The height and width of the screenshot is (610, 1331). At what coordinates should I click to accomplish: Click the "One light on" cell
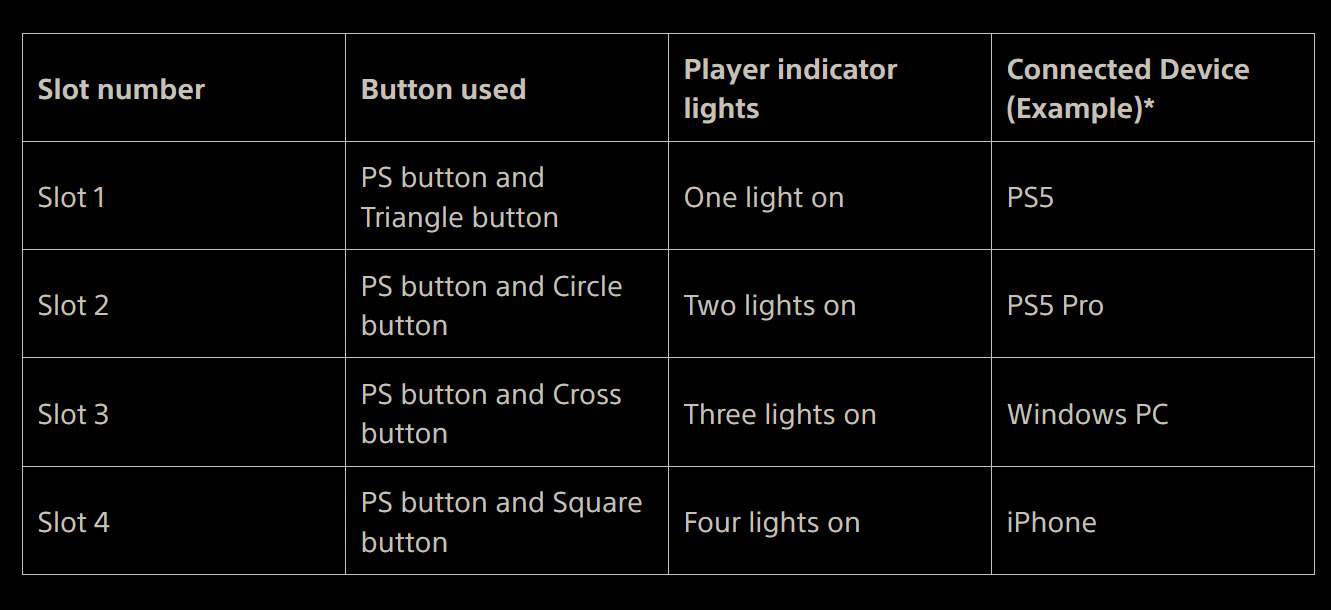pos(764,197)
